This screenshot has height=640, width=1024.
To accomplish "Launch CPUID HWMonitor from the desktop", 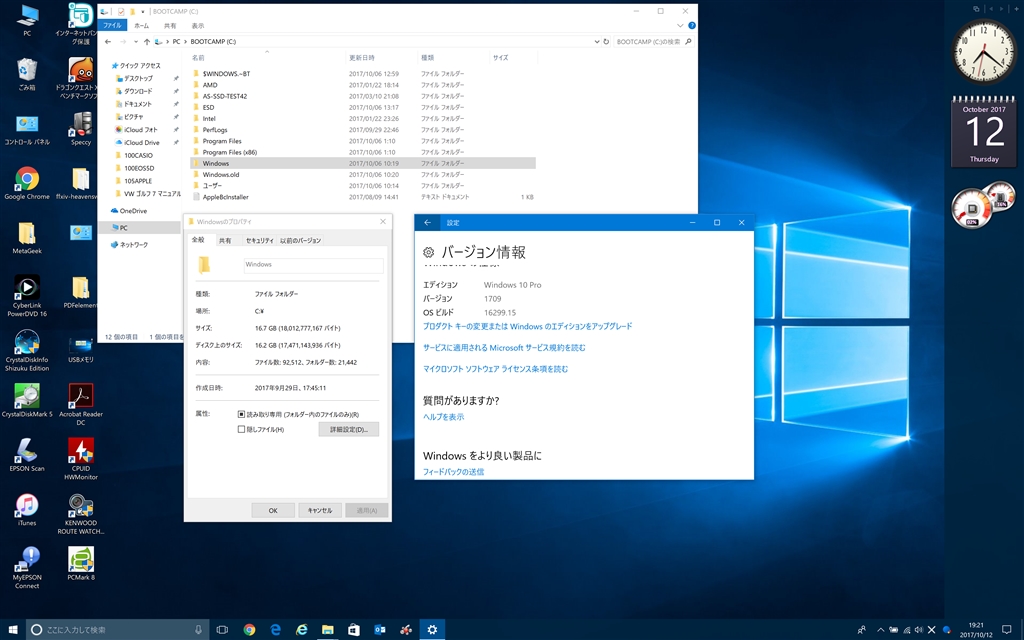I will 81,452.
